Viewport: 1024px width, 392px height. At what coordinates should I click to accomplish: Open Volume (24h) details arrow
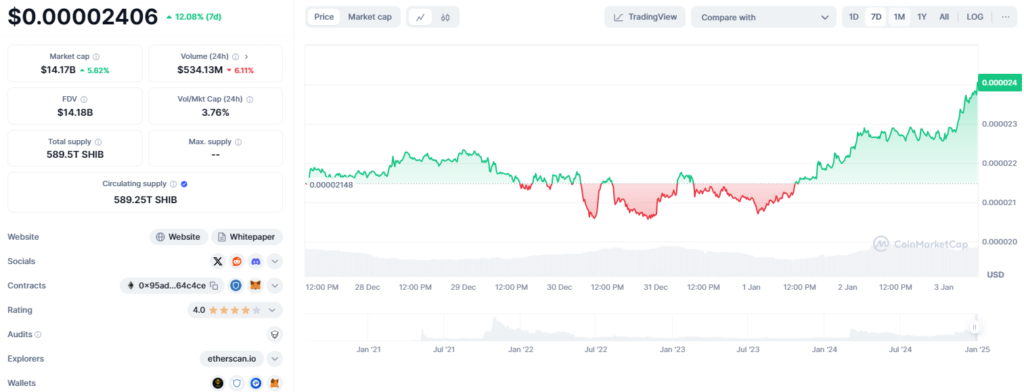[246, 57]
